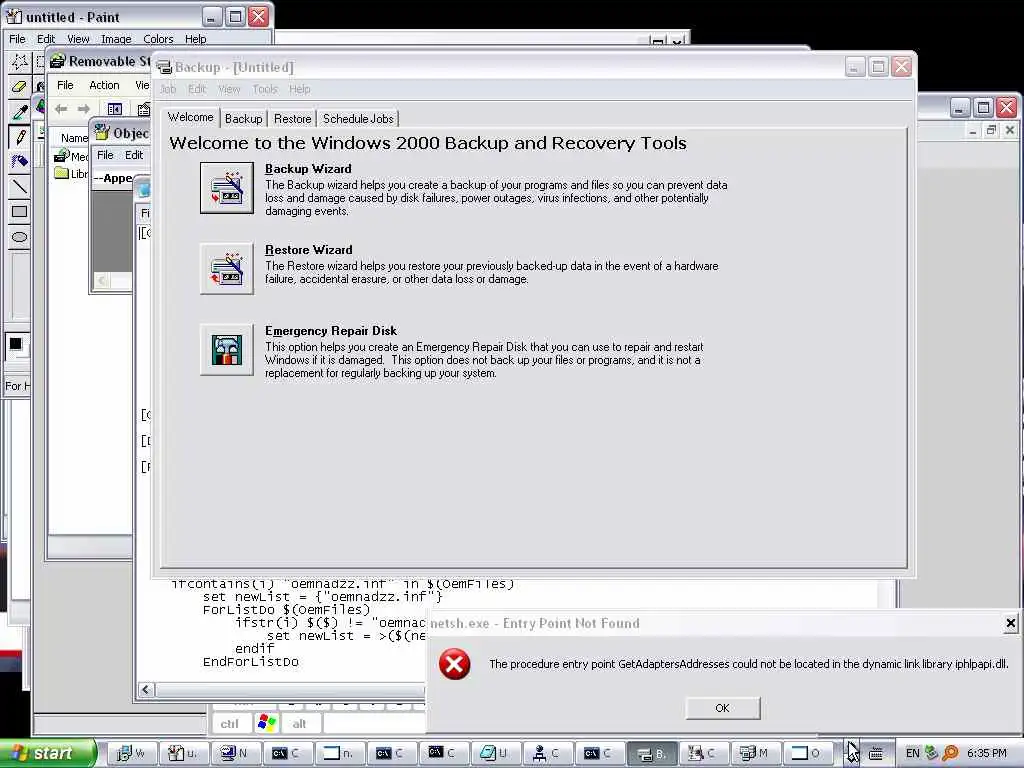Click the Backup window title bar icon
The height and width of the screenshot is (768, 1024).
pos(164,67)
